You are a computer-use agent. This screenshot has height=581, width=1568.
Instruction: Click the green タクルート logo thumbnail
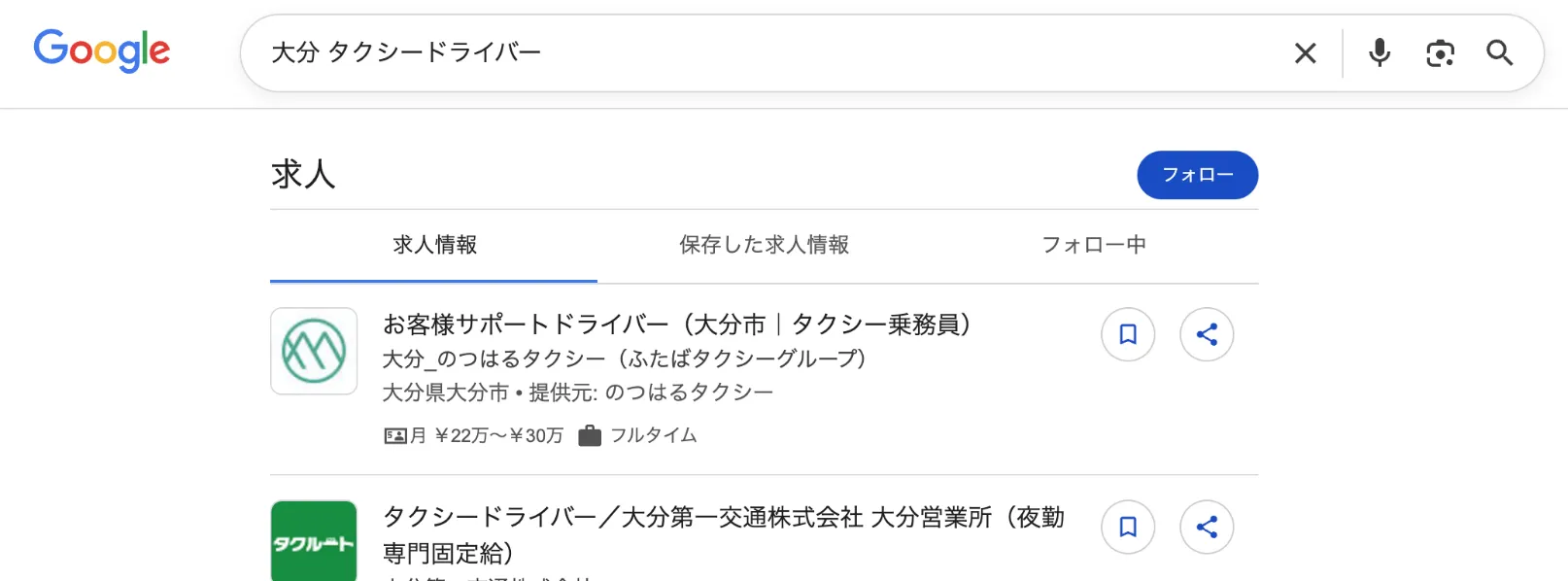(314, 541)
